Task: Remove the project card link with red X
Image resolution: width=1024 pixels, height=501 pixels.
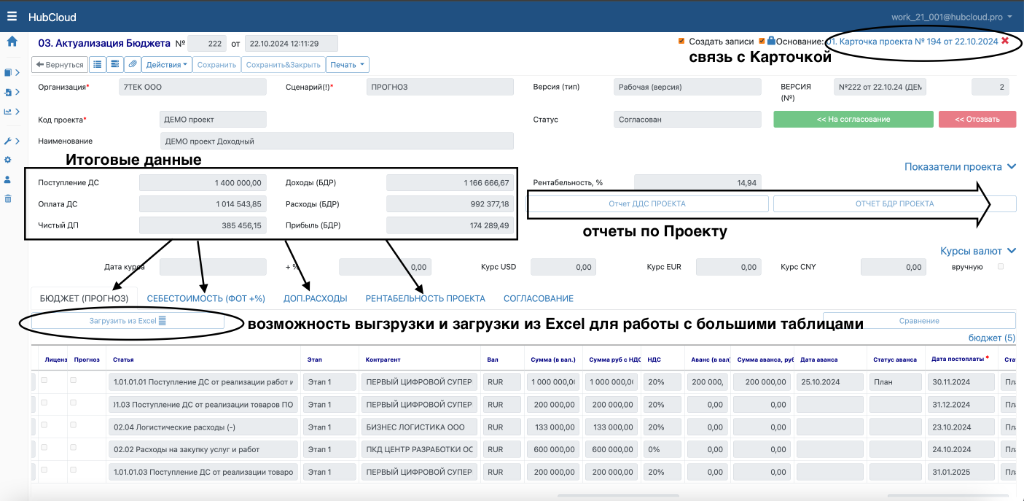Action: tap(1005, 40)
